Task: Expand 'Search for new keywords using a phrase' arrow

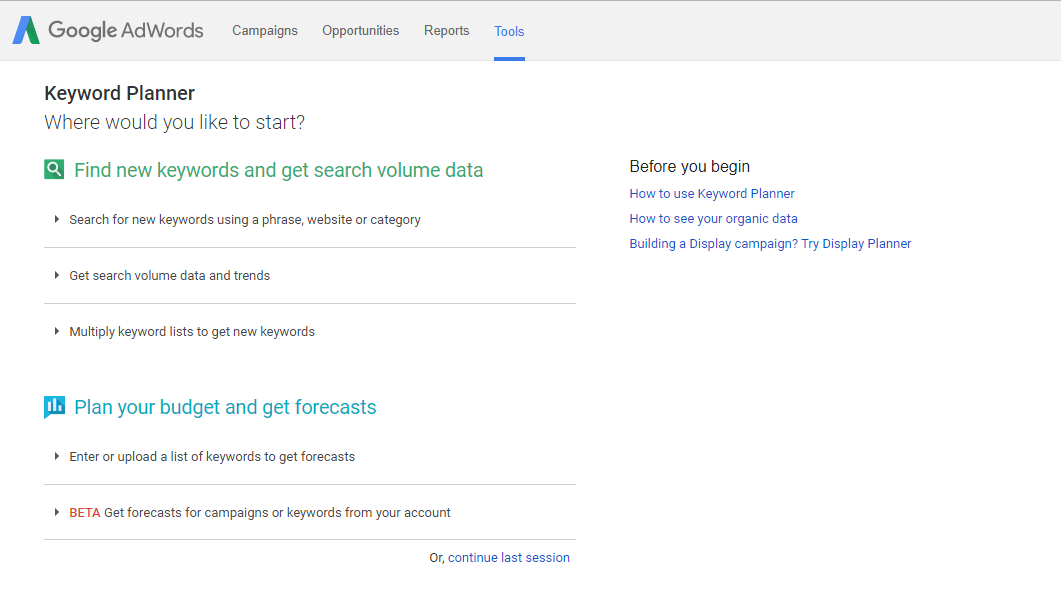Action: click(57, 219)
